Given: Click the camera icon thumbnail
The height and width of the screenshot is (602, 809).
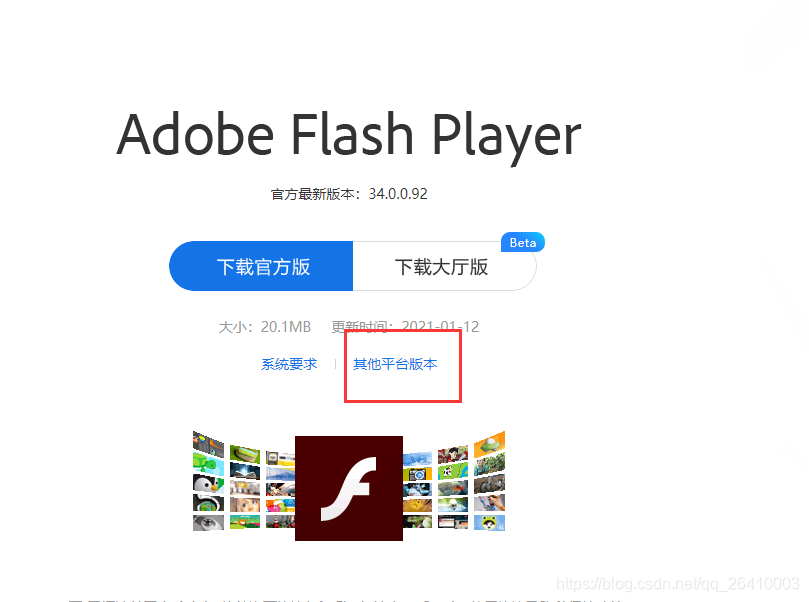Looking at the screenshot, I should tap(417, 474).
